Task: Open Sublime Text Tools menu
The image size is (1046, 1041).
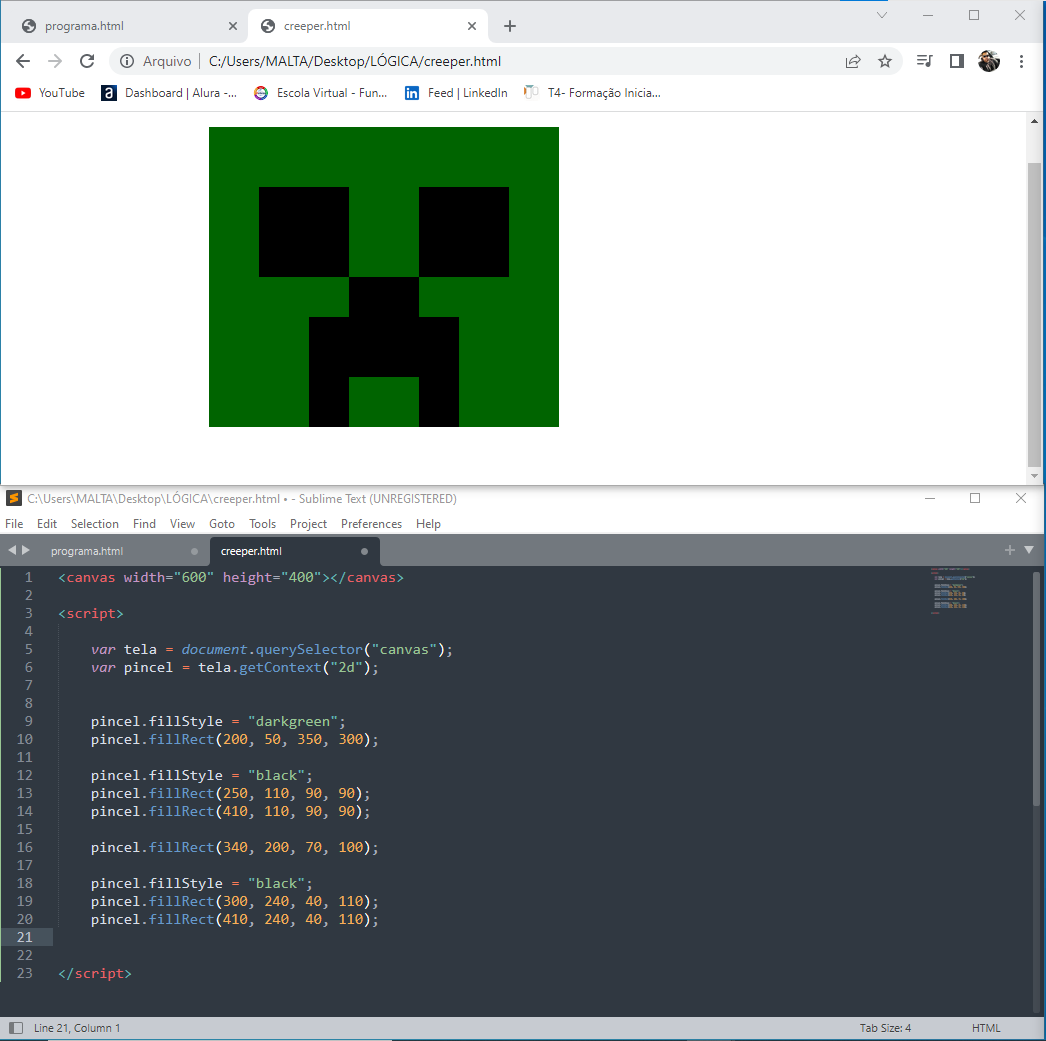Action: (x=262, y=524)
